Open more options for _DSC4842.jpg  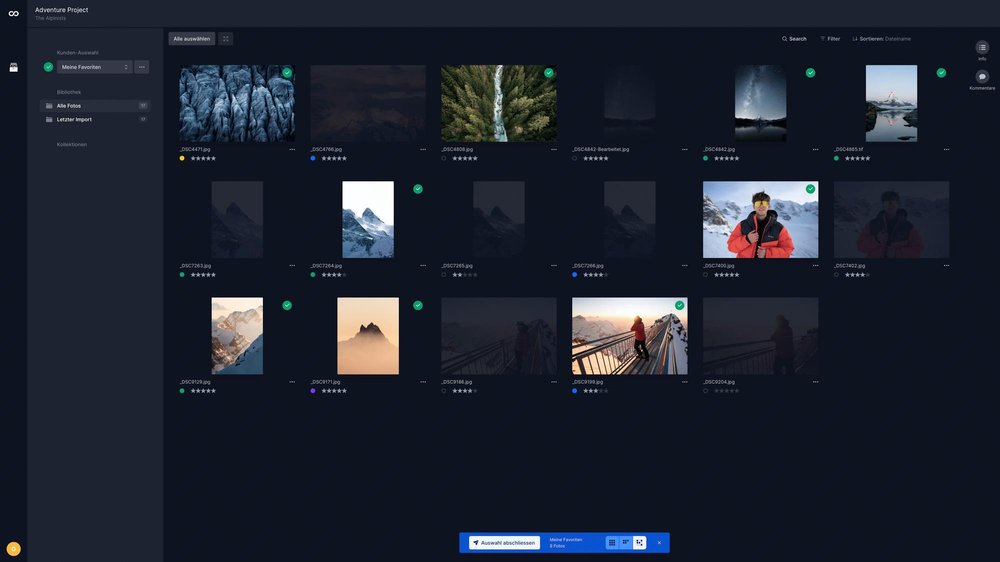(815, 149)
